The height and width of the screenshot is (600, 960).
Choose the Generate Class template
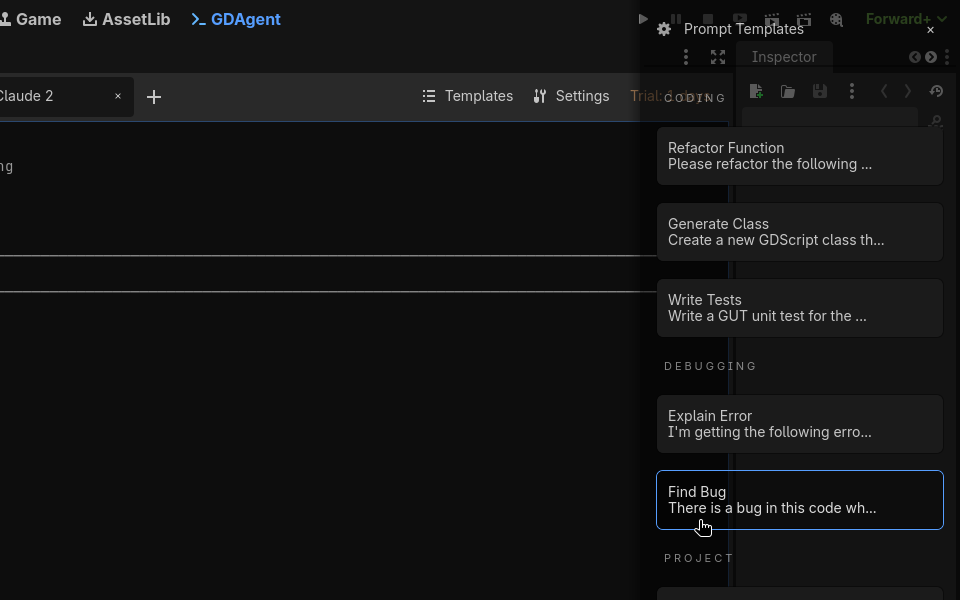pos(799,232)
